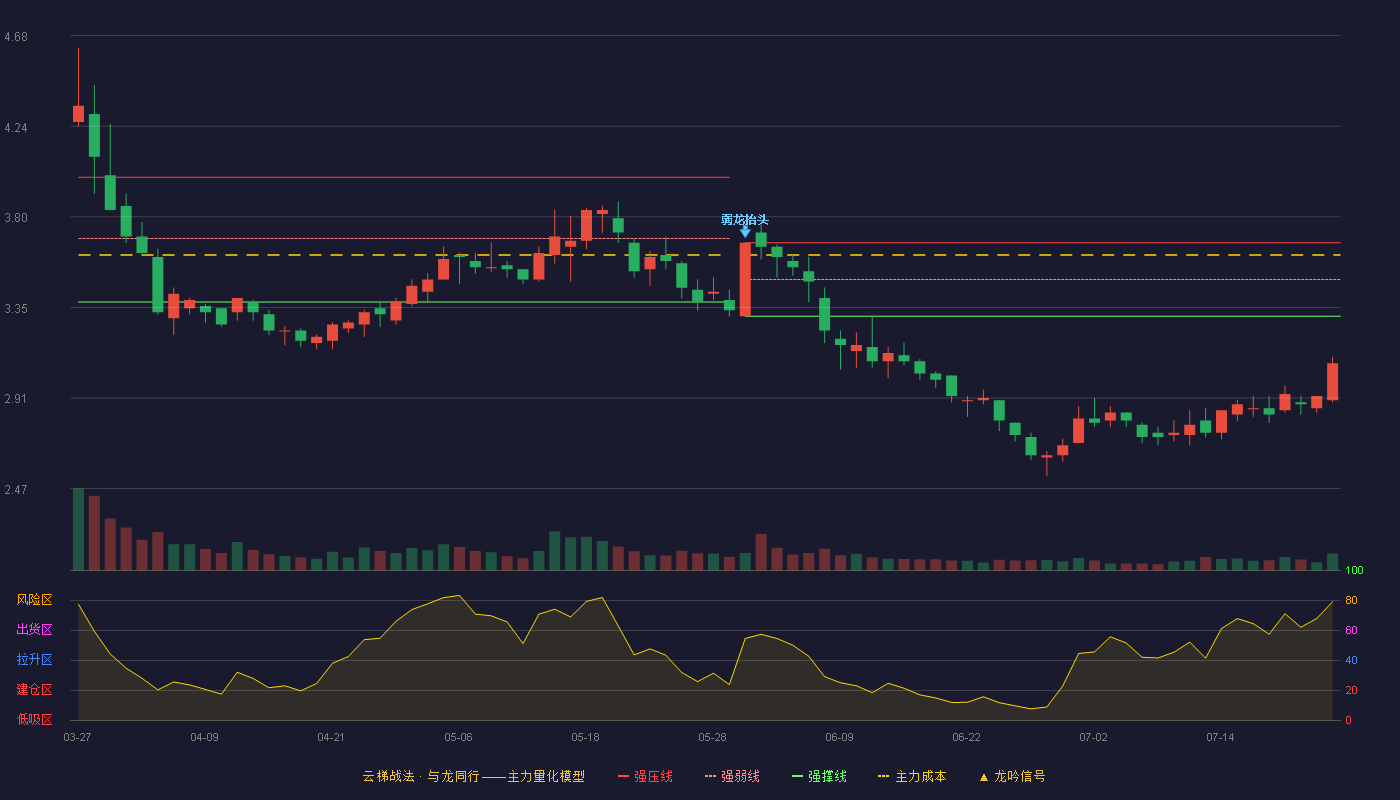Click the 弱龙抬头 annotation label
The height and width of the screenshot is (800, 1400).
point(745,219)
